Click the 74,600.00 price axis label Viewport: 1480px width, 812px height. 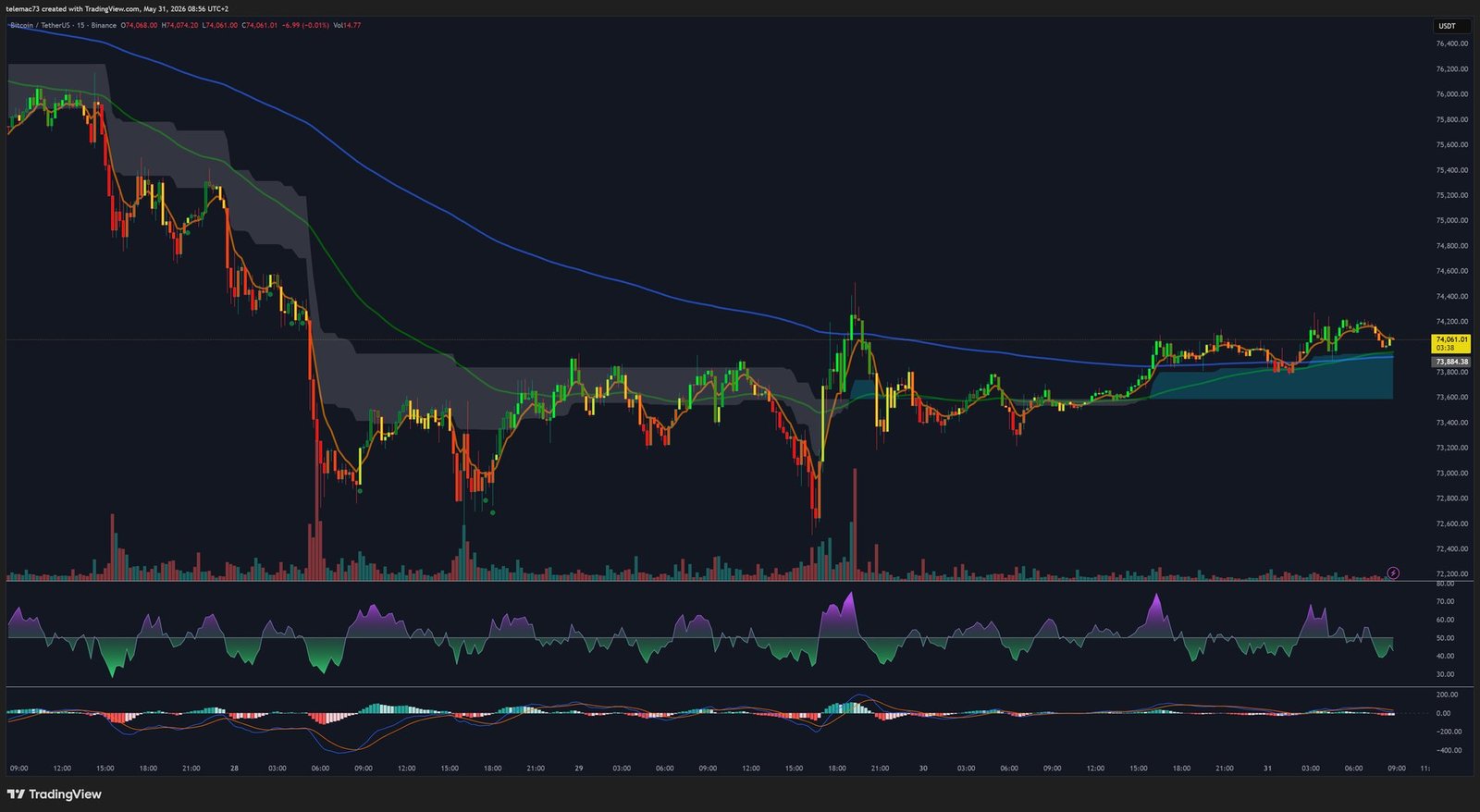1451,272
